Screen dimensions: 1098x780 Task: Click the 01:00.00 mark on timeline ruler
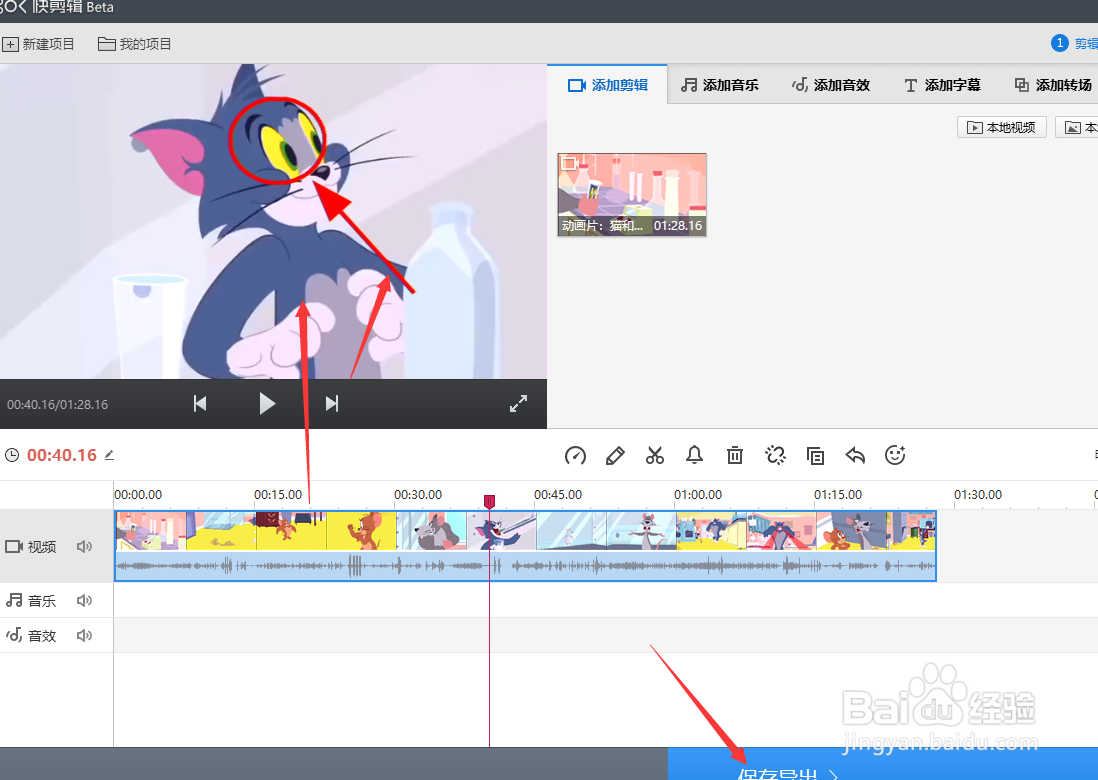(x=697, y=494)
